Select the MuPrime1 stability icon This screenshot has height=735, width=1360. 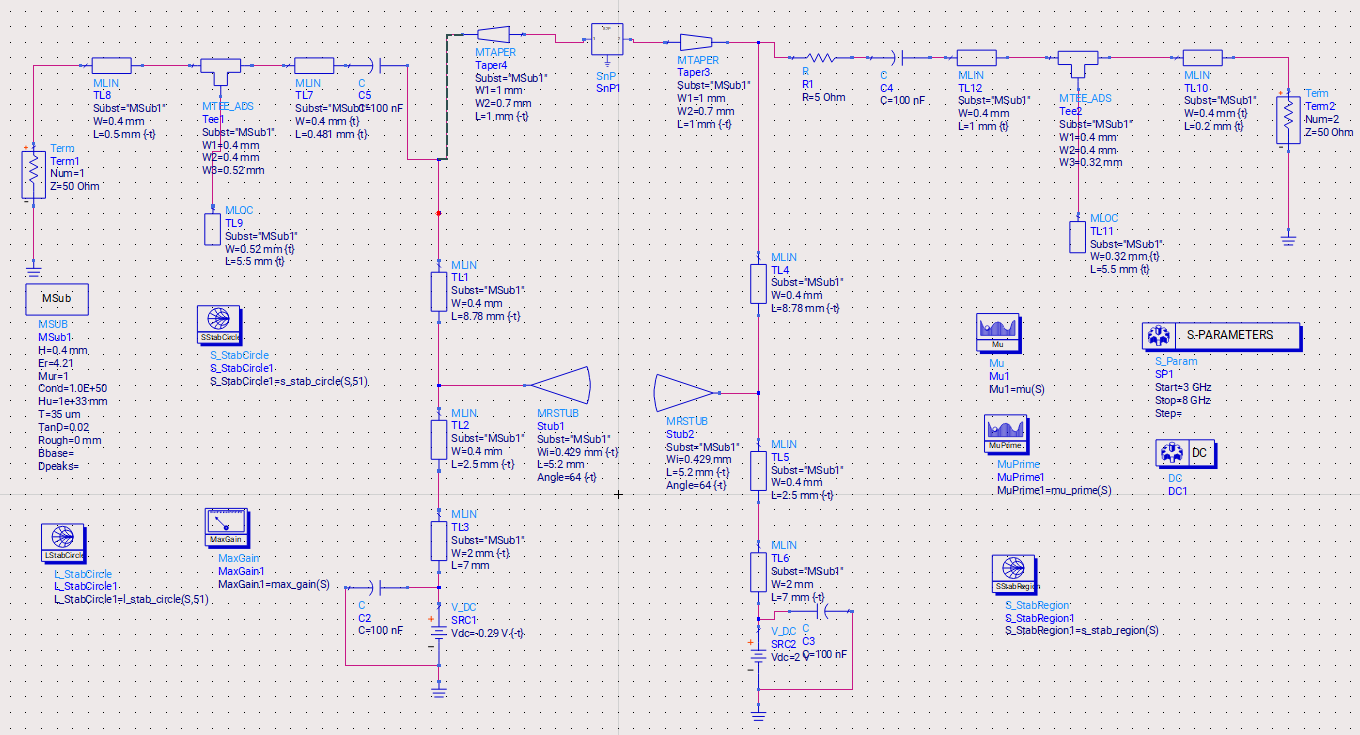(x=1006, y=436)
